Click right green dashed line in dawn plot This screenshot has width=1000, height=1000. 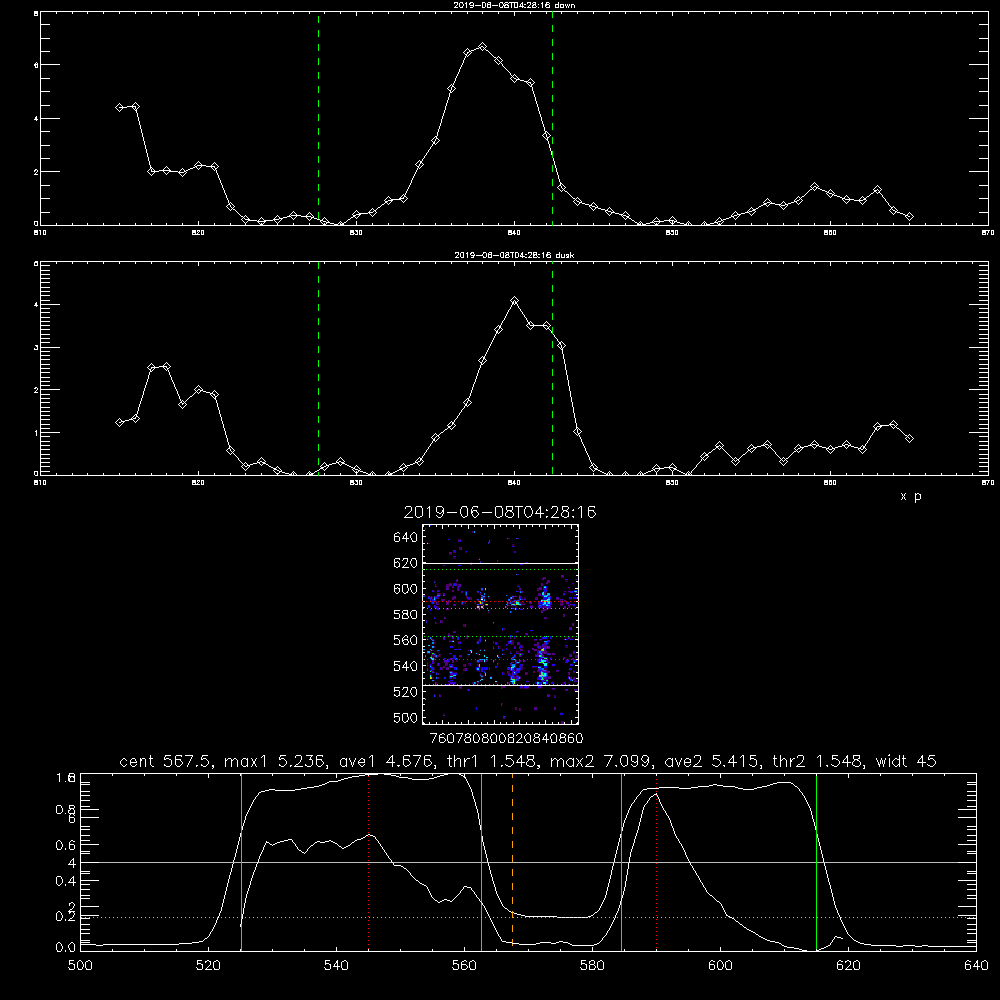coord(552,119)
